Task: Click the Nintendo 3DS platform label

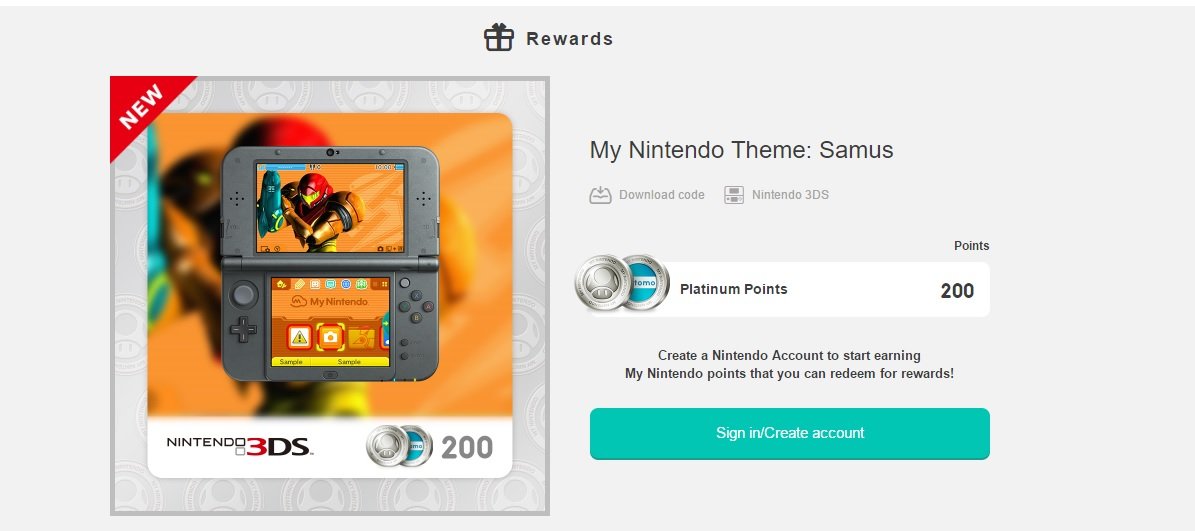Action: click(x=790, y=195)
